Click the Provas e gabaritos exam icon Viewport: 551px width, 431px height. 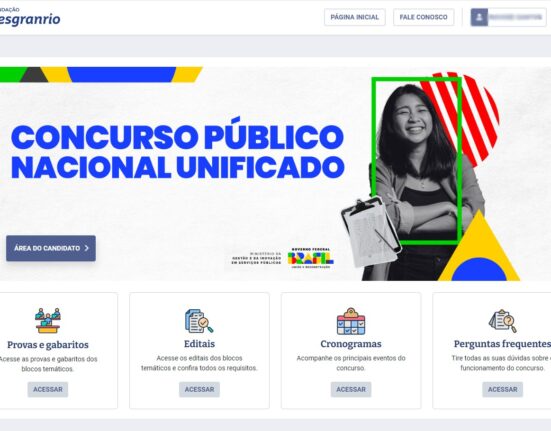coord(48,320)
